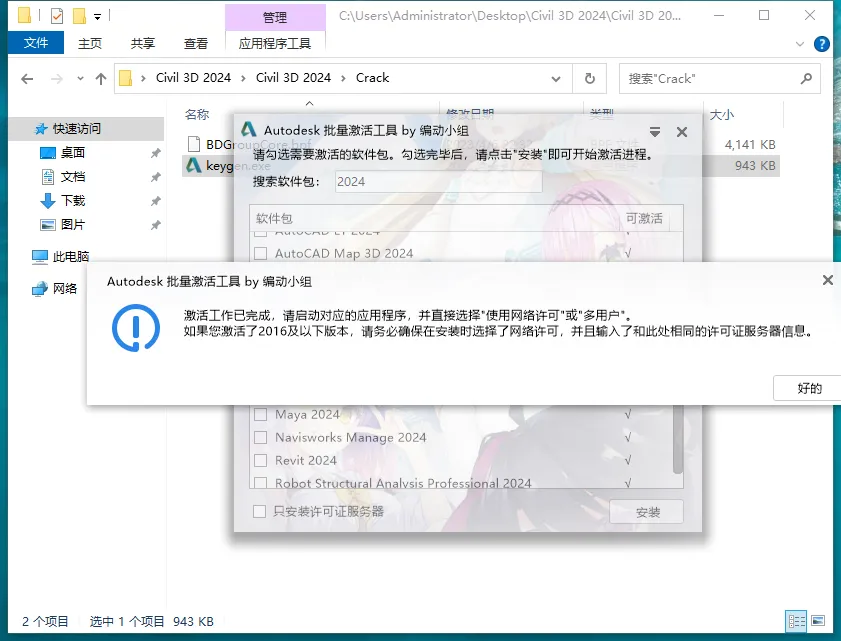Click the pin icon beside 下载

pos(156,201)
